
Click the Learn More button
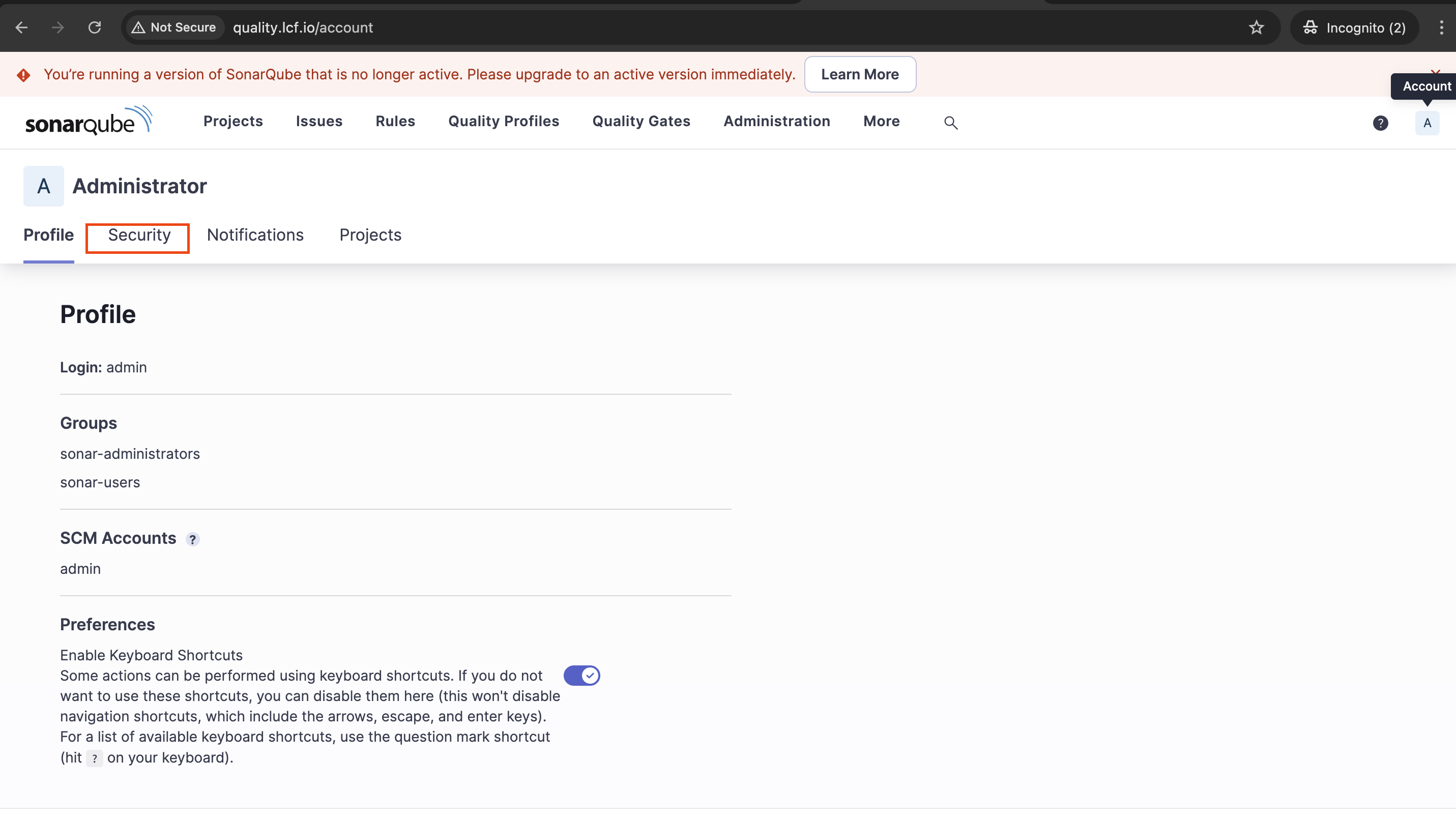click(x=860, y=74)
